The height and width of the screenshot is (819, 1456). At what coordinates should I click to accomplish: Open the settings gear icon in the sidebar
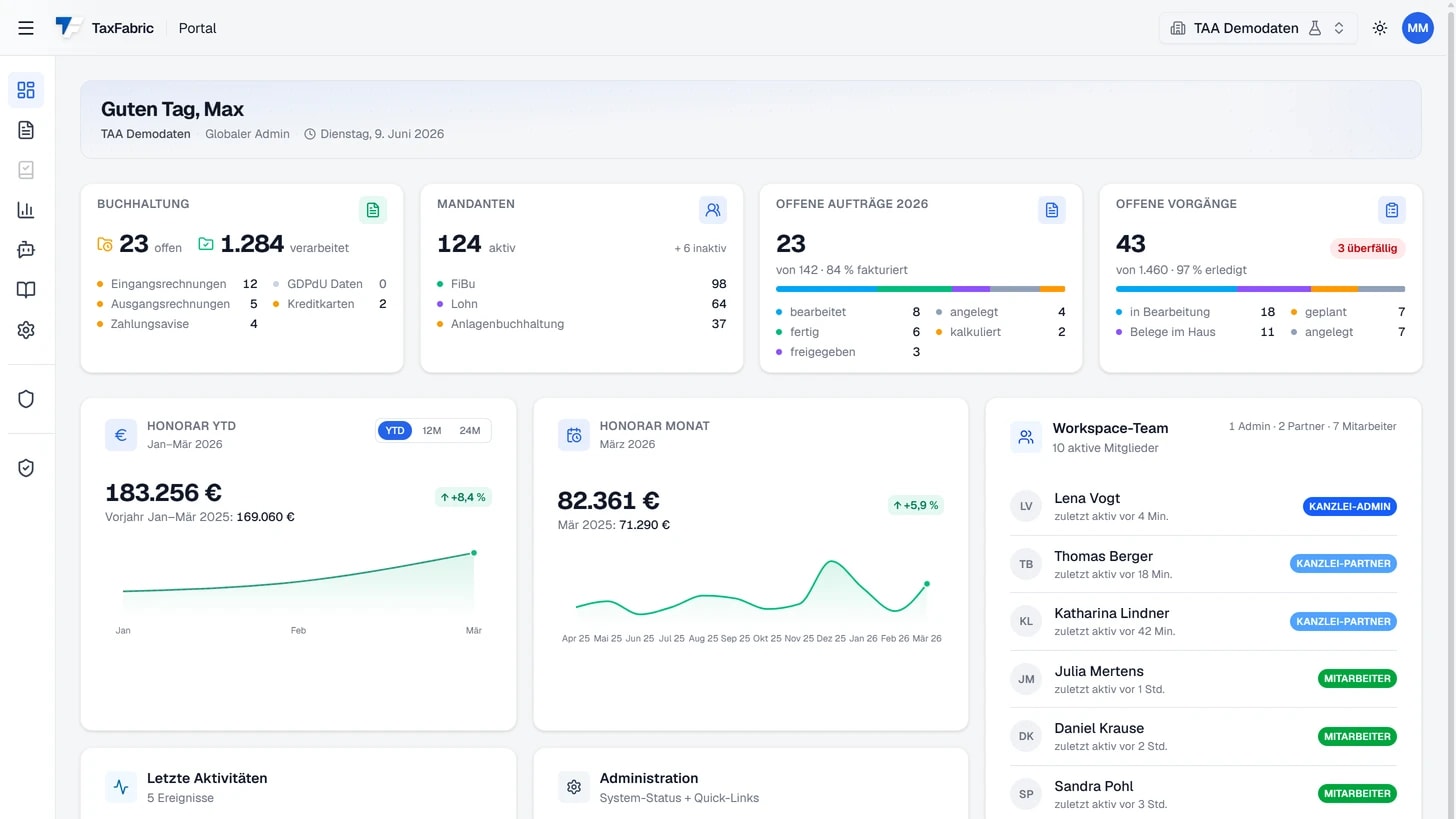click(x=26, y=330)
